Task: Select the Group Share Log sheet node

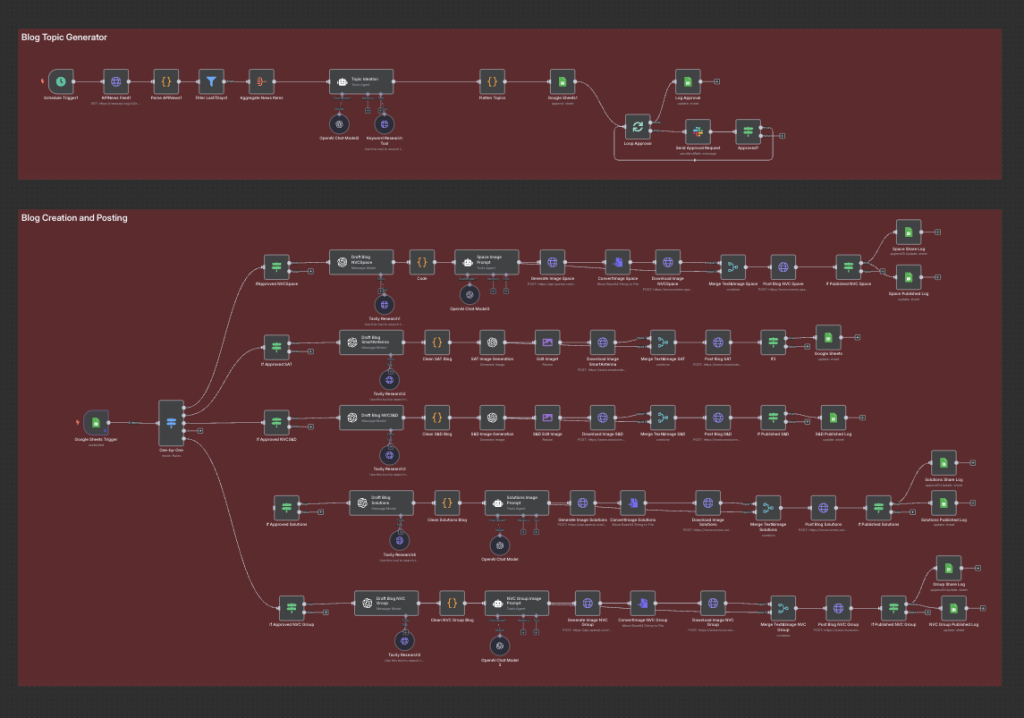Action: (x=948, y=568)
